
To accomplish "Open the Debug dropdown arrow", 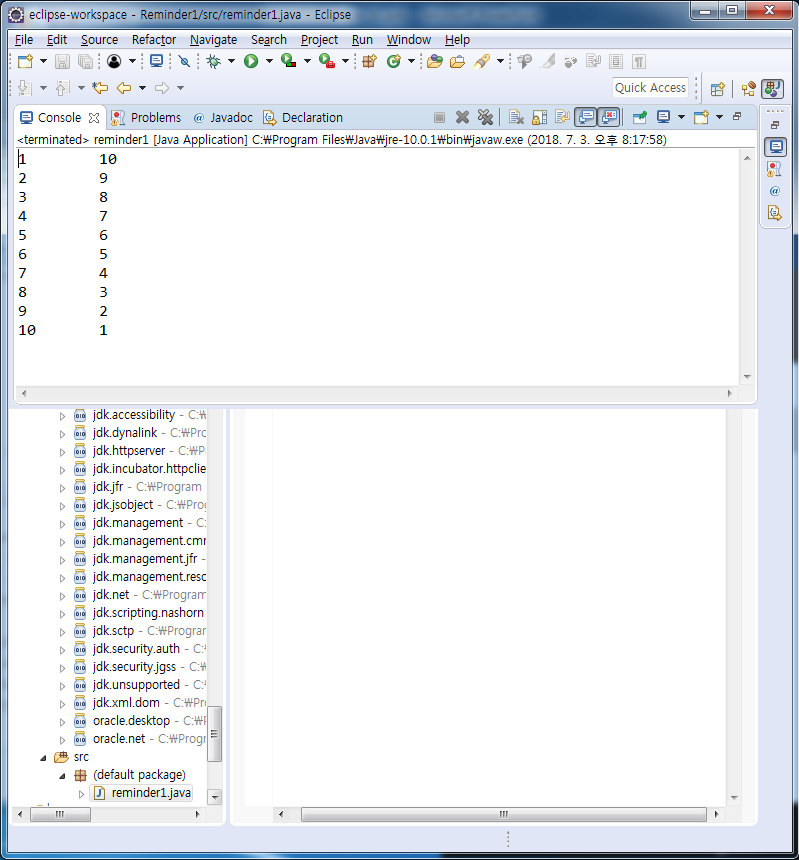I will point(231,61).
